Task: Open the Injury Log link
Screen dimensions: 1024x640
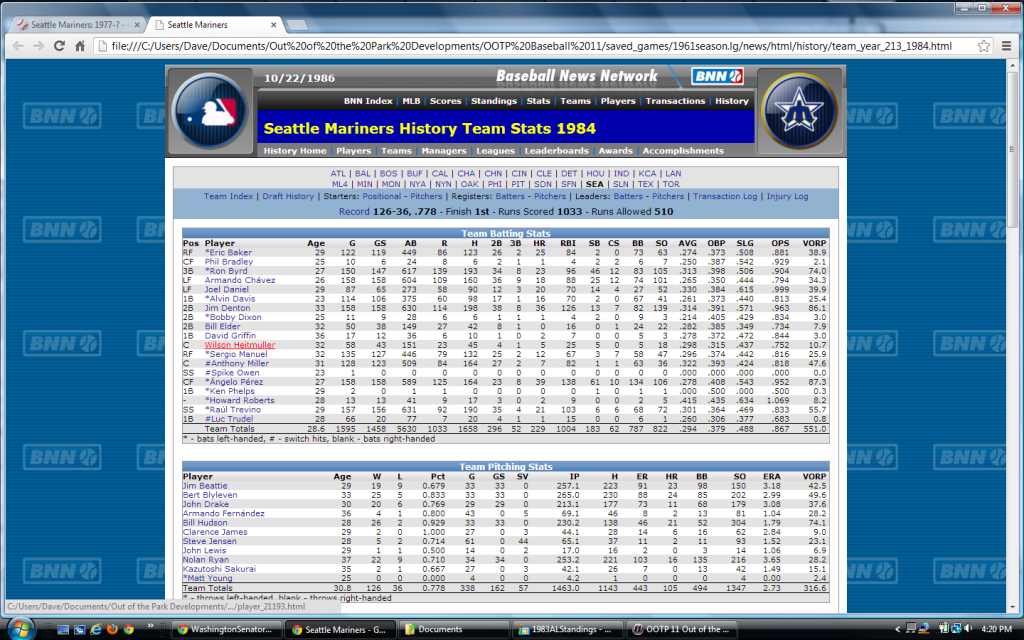Action: pos(787,196)
